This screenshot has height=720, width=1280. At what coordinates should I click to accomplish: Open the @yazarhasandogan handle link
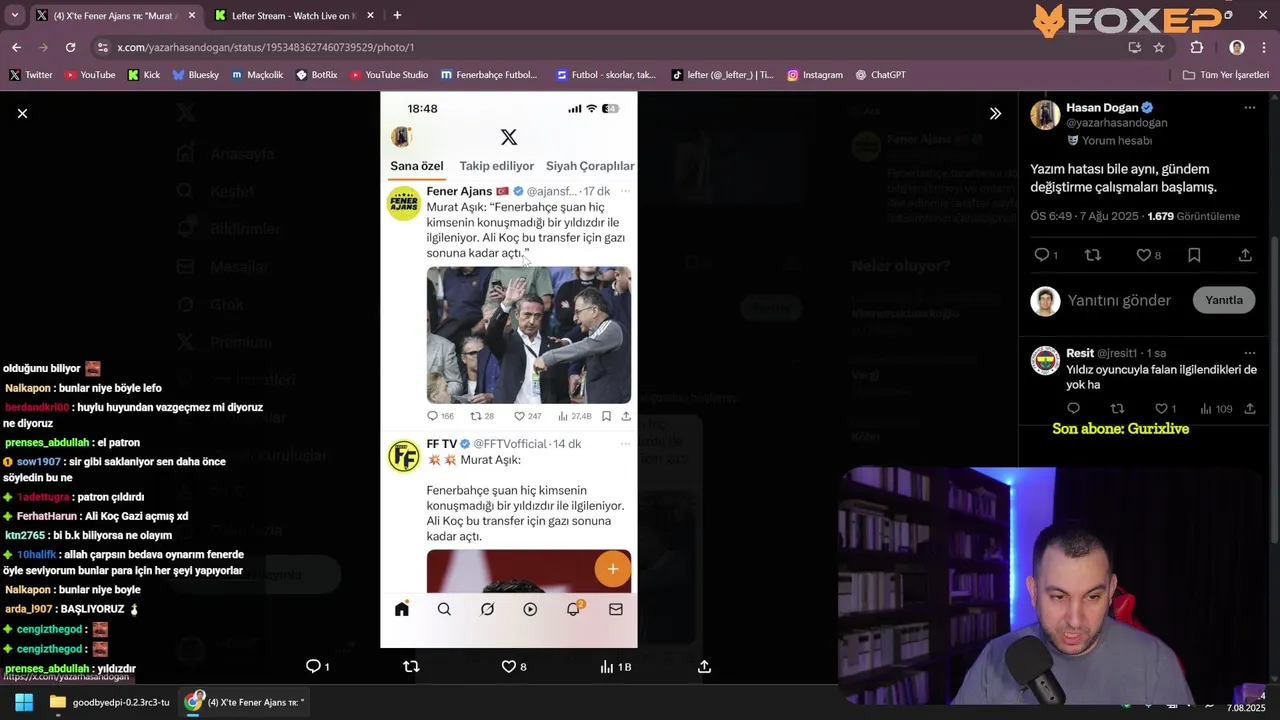(1117, 123)
